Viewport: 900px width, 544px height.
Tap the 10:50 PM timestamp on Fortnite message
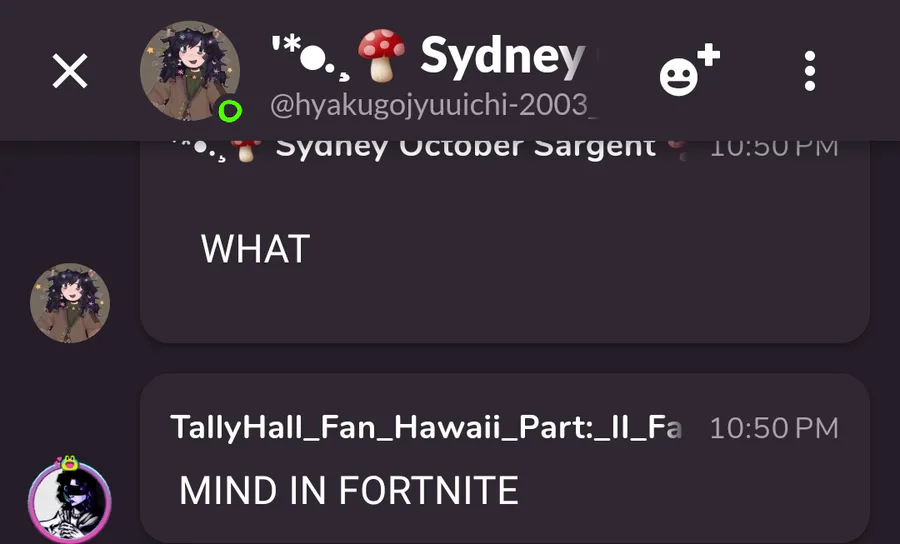[774, 428]
